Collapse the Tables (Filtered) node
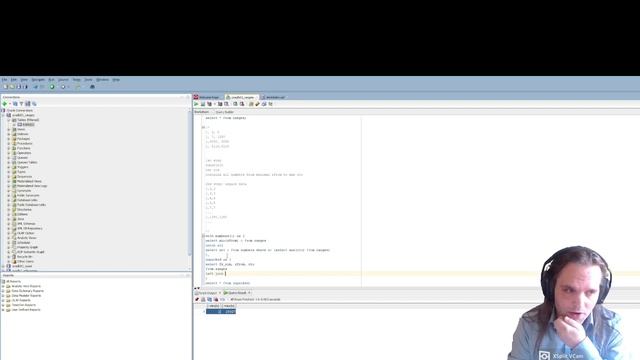The image size is (640, 360). tap(9, 120)
